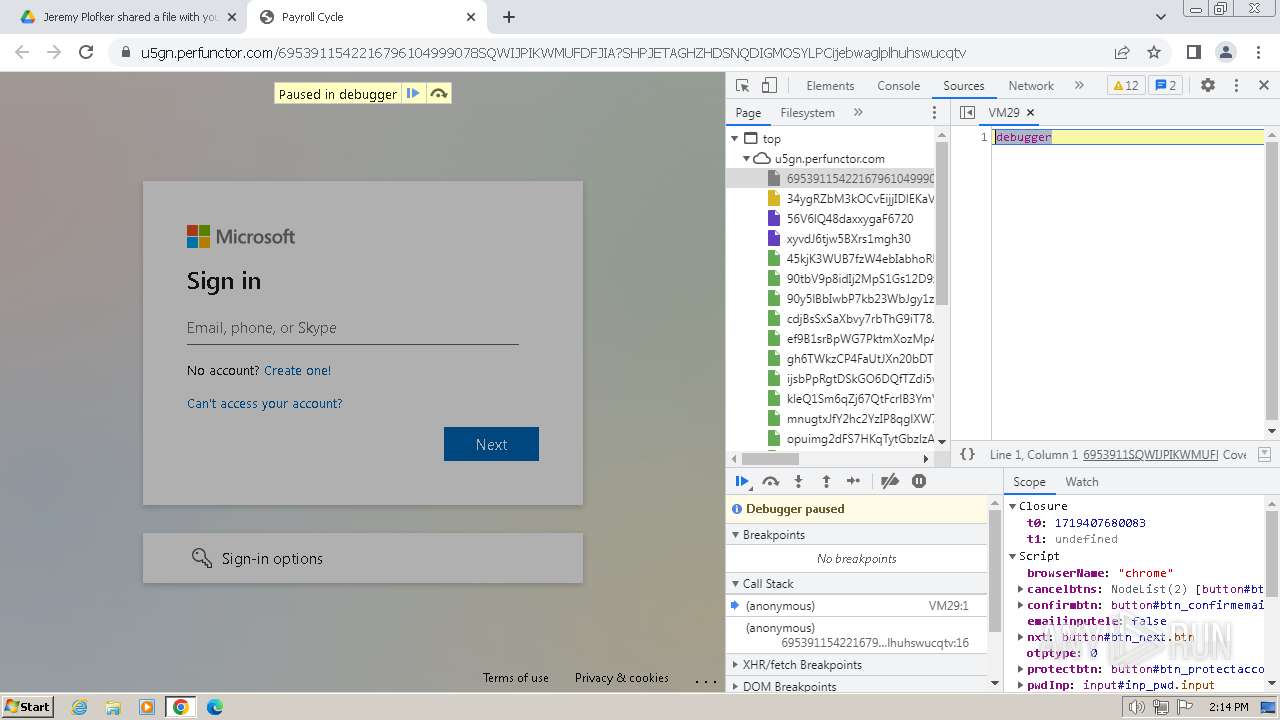Click the Windows Start button
The height and width of the screenshot is (720, 1280).
point(27,706)
